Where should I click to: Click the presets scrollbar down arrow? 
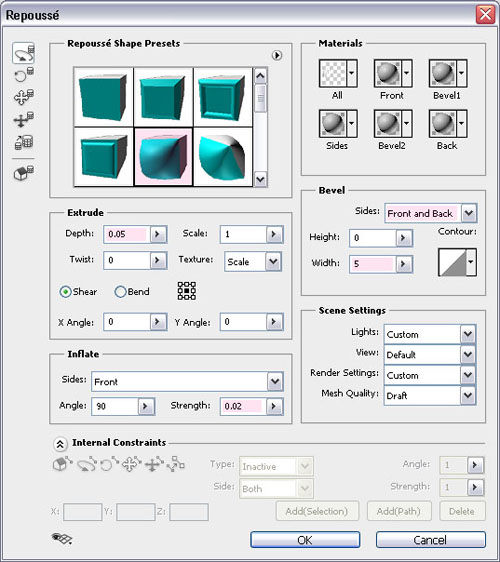(261, 179)
